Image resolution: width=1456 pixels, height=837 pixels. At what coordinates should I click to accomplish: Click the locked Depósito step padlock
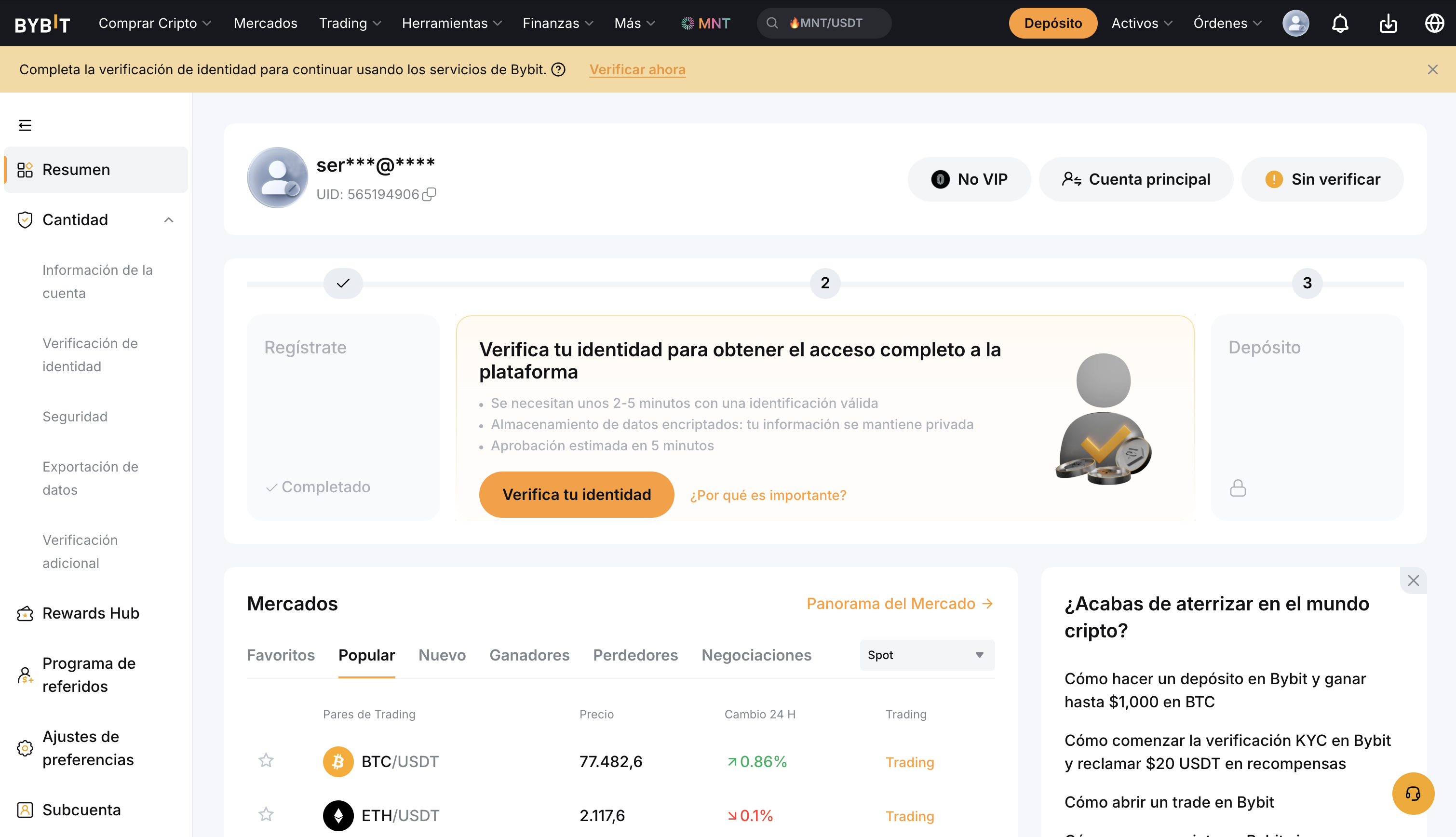point(1238,488)
